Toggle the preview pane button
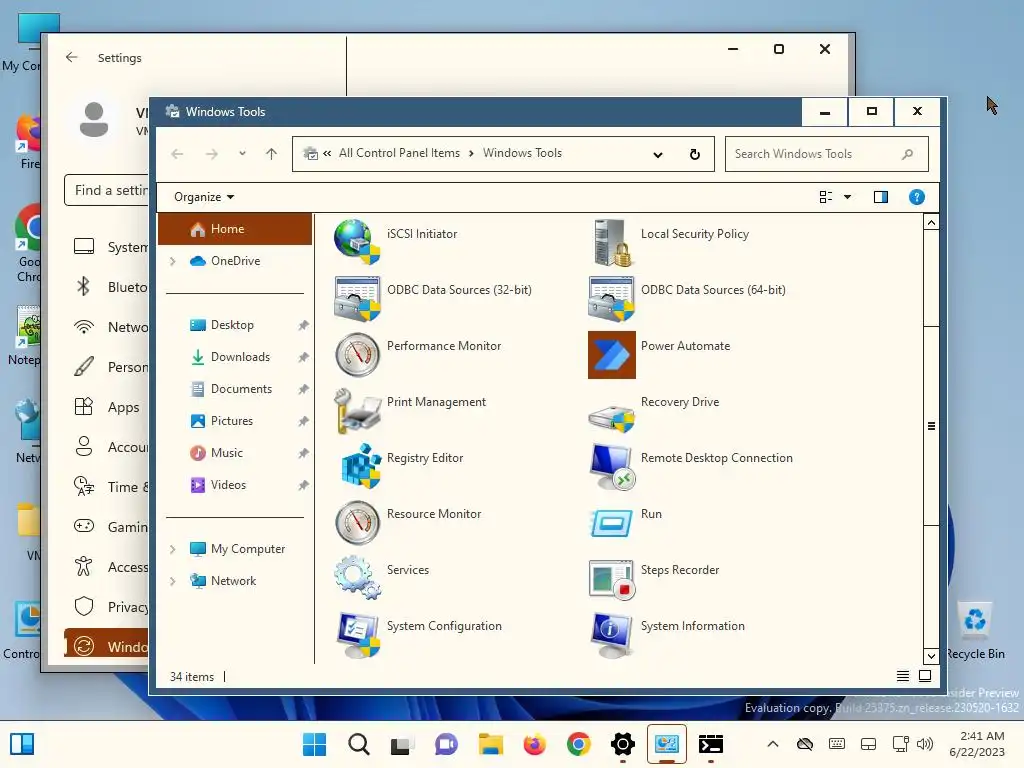Screen dimensions: 1024x768 click(x=880, y=197)
